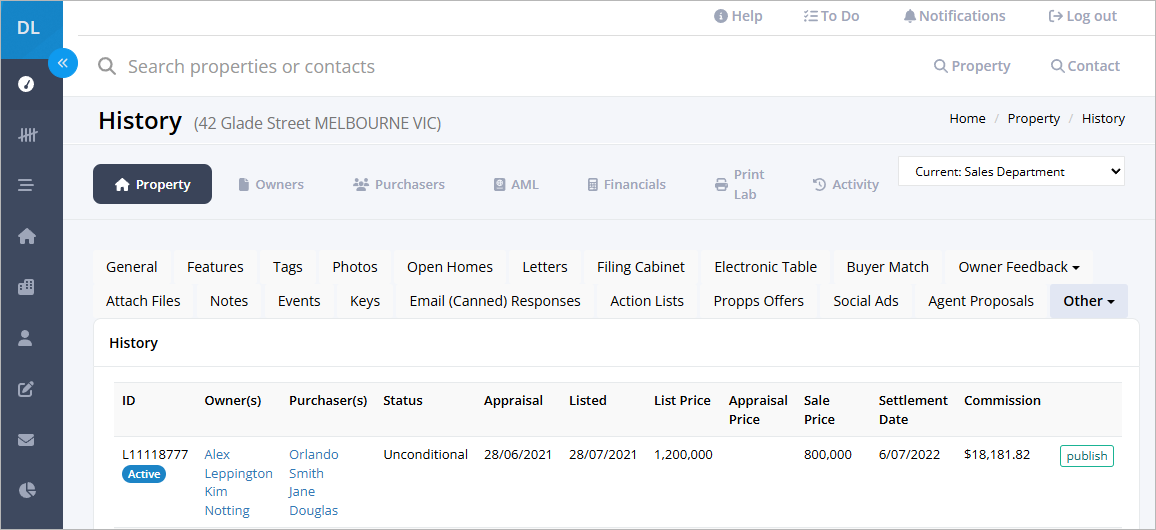Switch to the Purchasers tab
1156x530 pixels.
click(399, 184)
